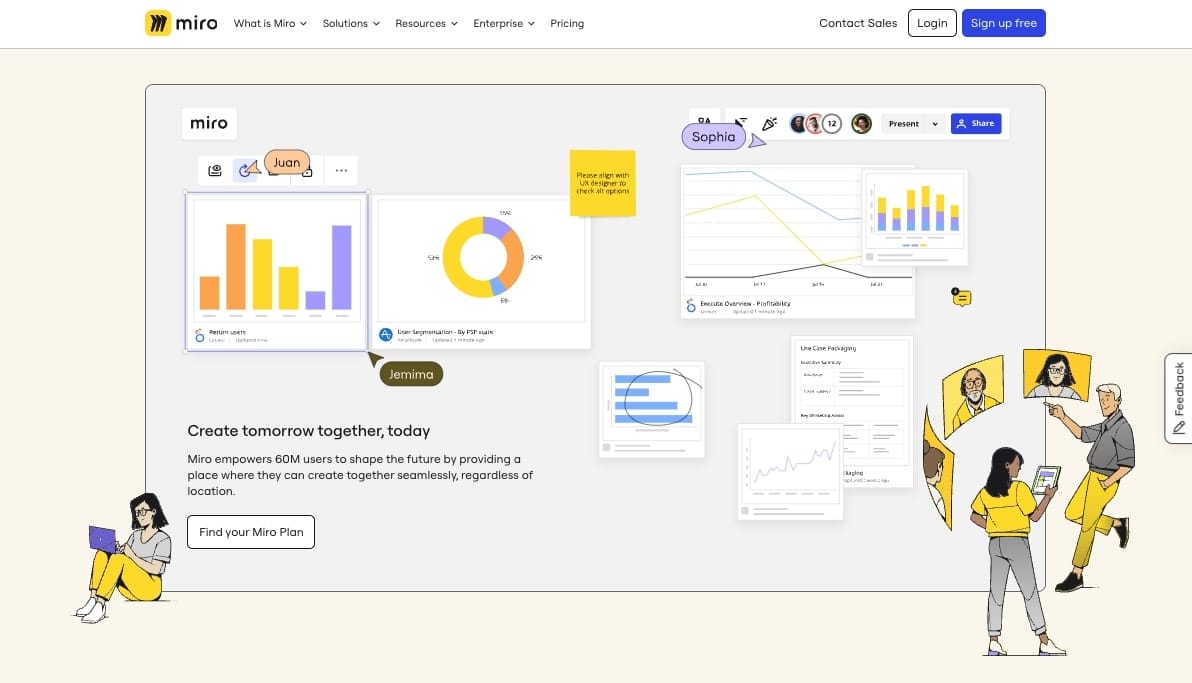Screen dimensions: 1192x683
Task: Open the Present dropdown arrow
Action: tap(935, 124)
